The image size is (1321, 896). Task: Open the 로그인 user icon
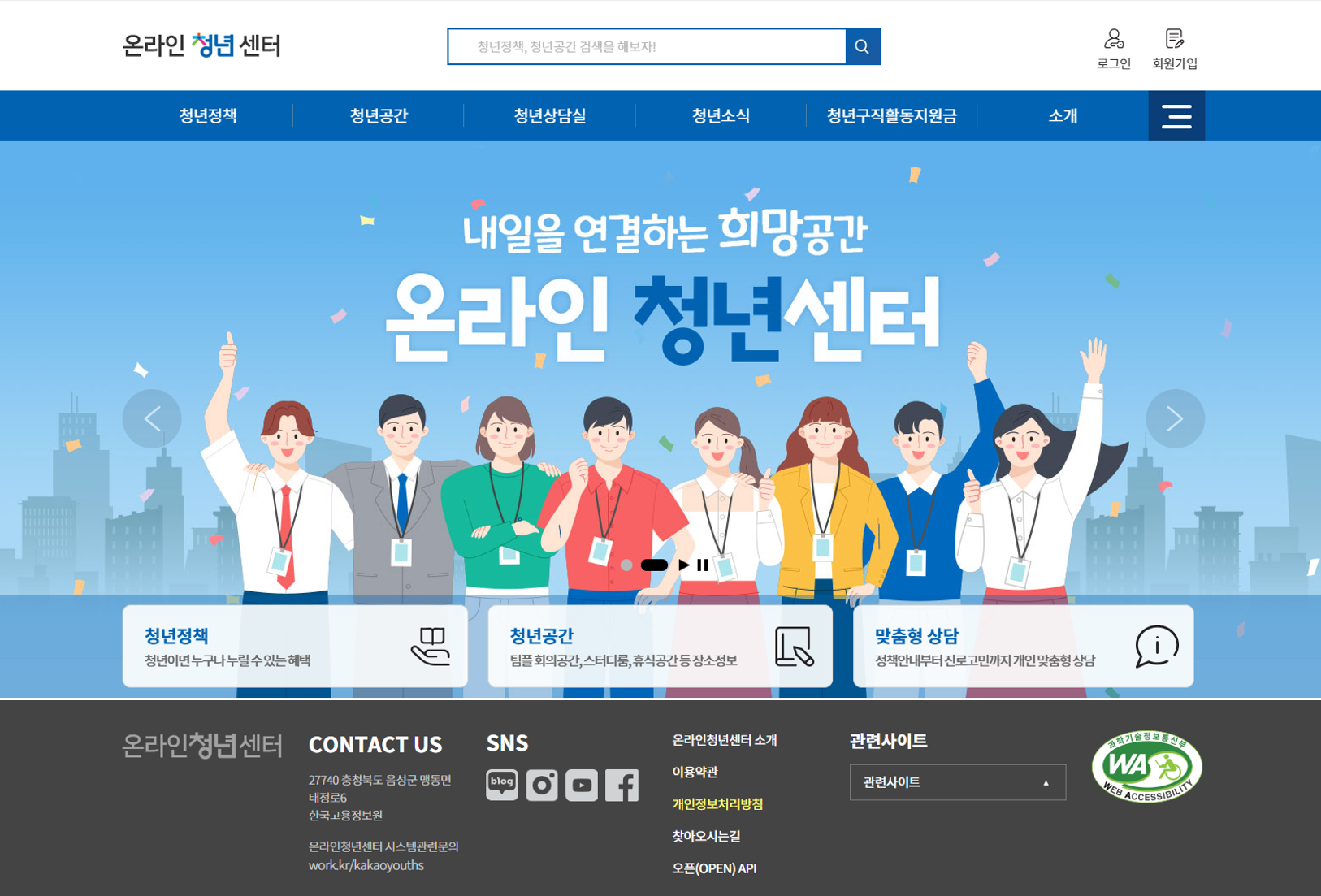(1114, 38)
